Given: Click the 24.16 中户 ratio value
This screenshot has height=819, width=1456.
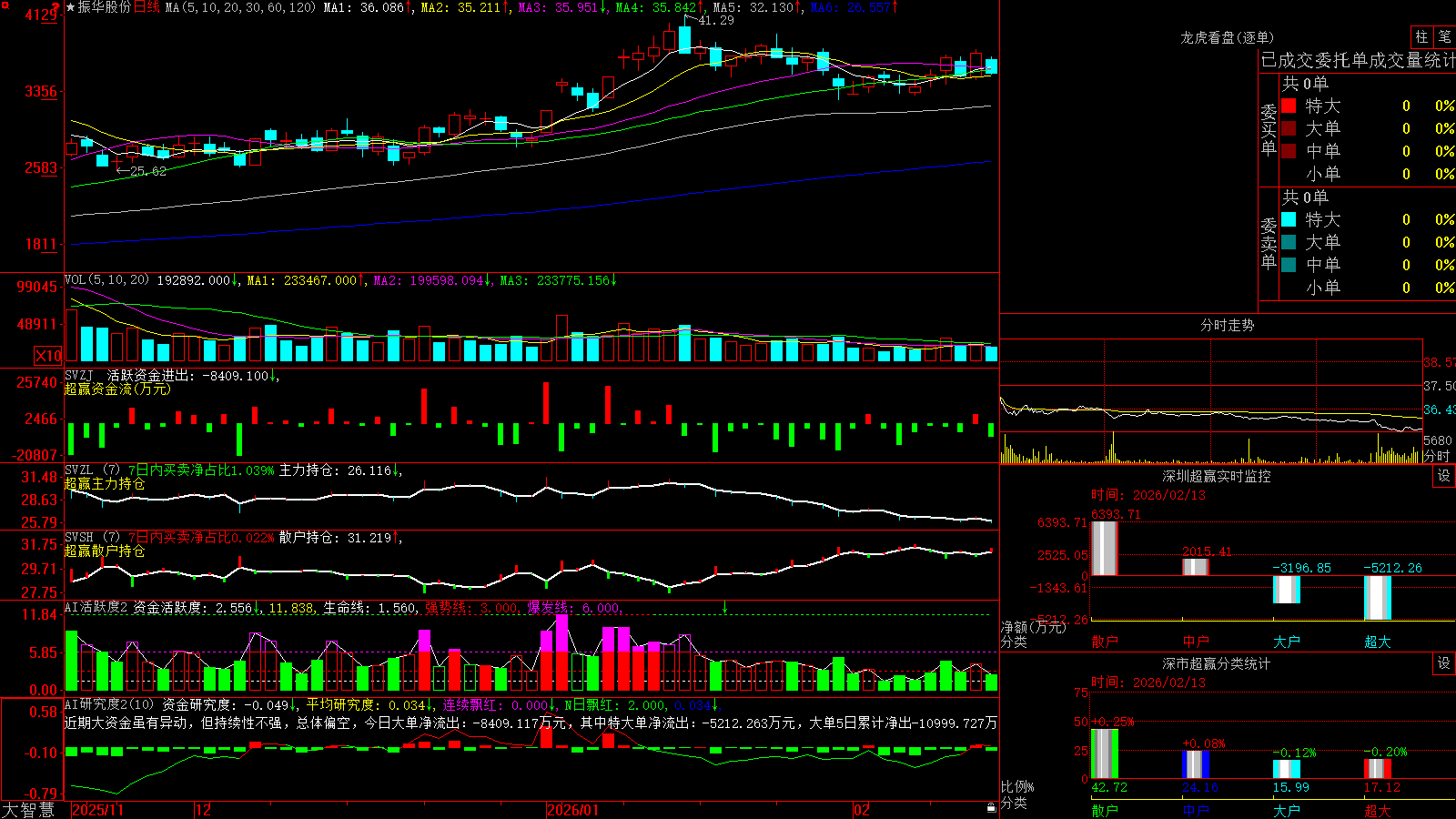Looking at the screenshot, I should pos(1200,788).
